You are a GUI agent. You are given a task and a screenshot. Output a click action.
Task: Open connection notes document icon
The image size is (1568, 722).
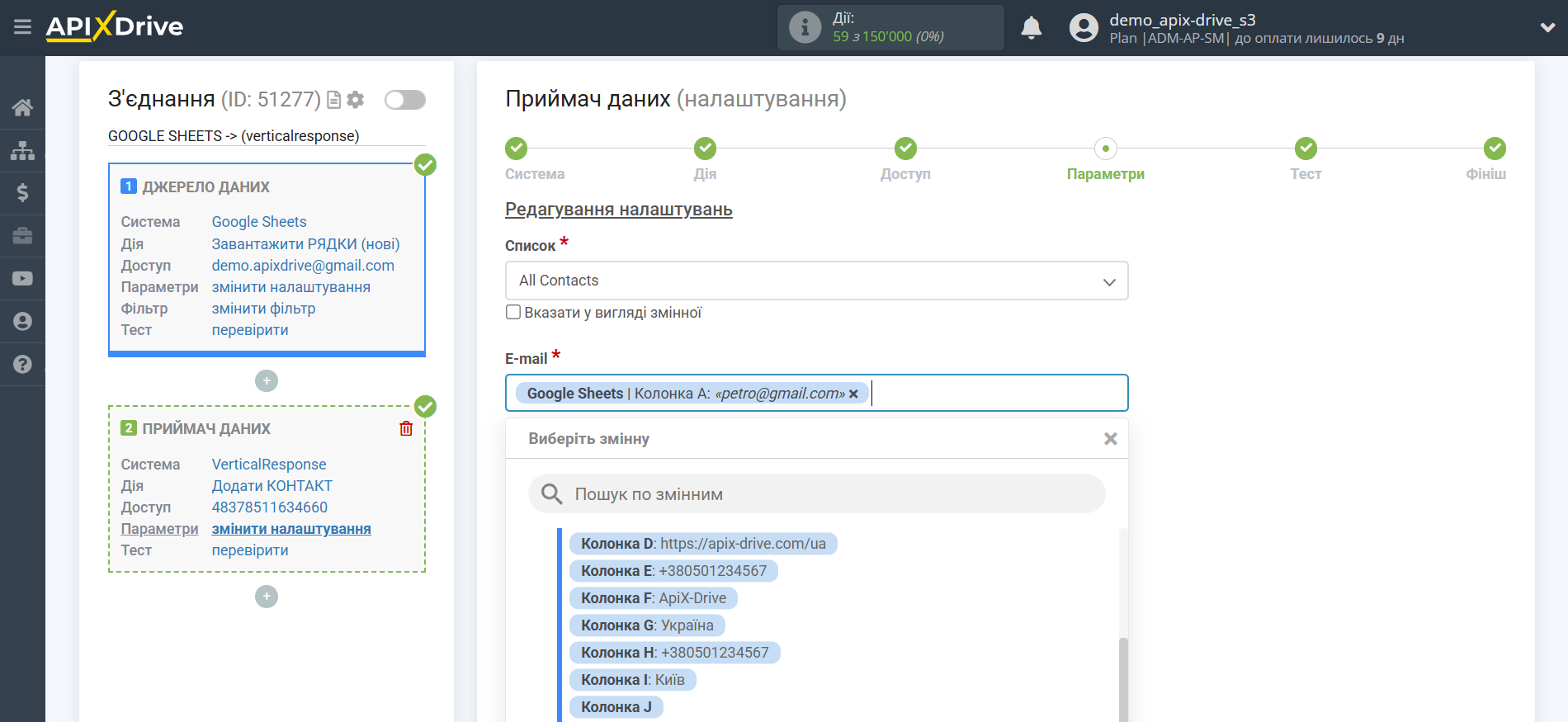point(334,100)
